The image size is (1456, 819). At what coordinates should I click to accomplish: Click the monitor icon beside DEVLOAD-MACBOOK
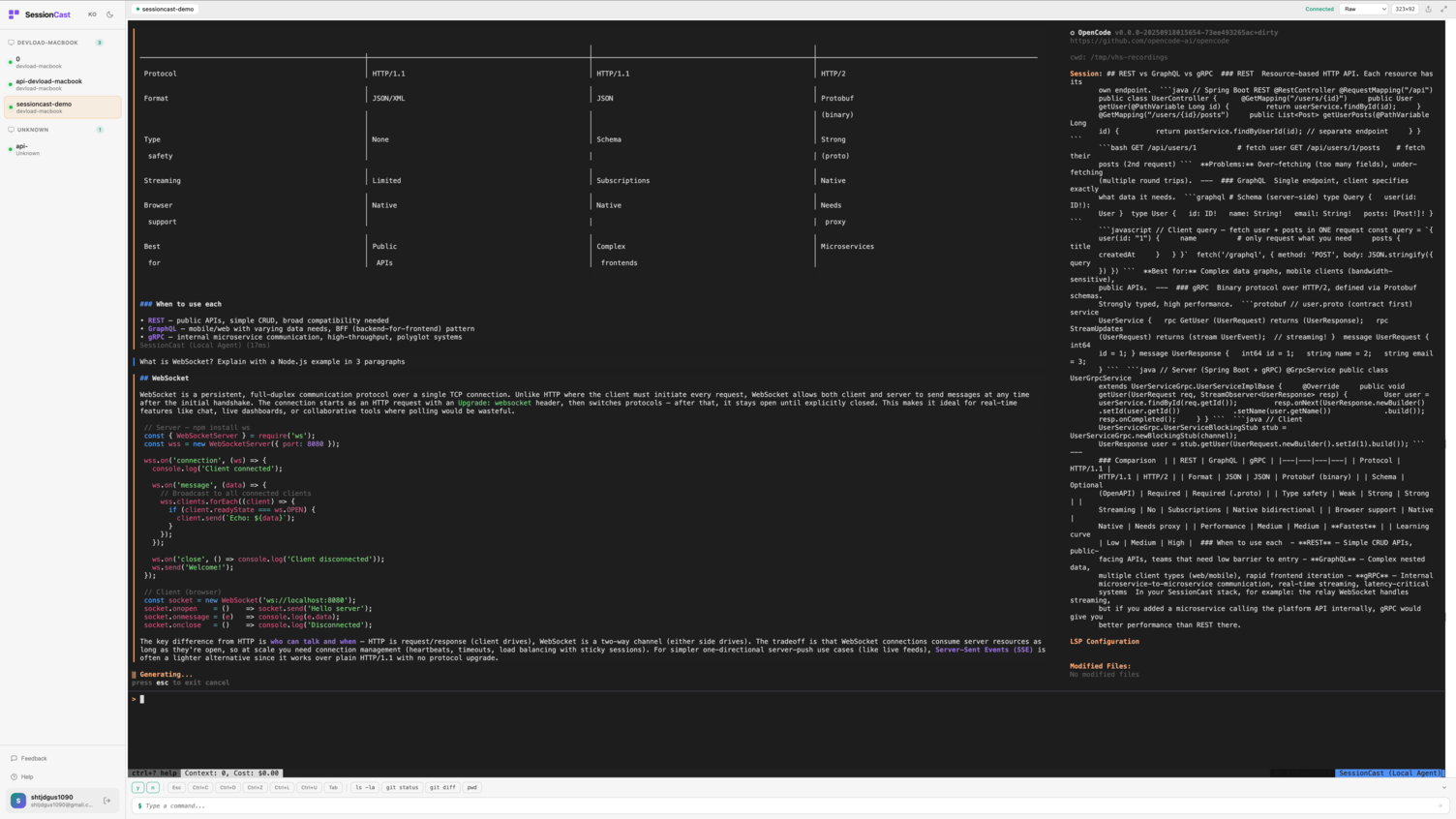11,43
